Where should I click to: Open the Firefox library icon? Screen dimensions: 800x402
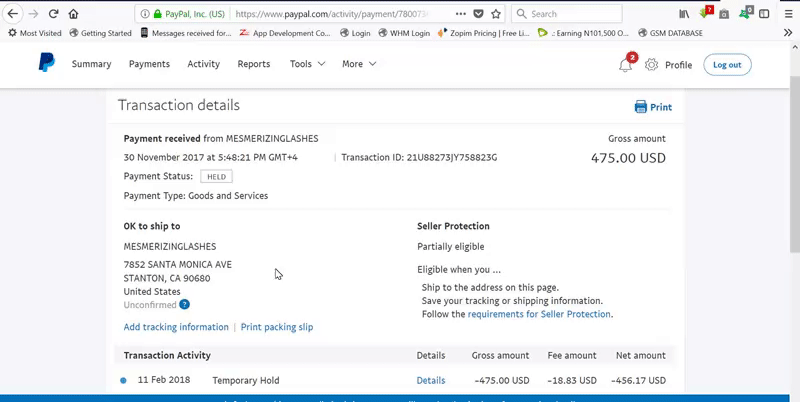coord(684,15)
